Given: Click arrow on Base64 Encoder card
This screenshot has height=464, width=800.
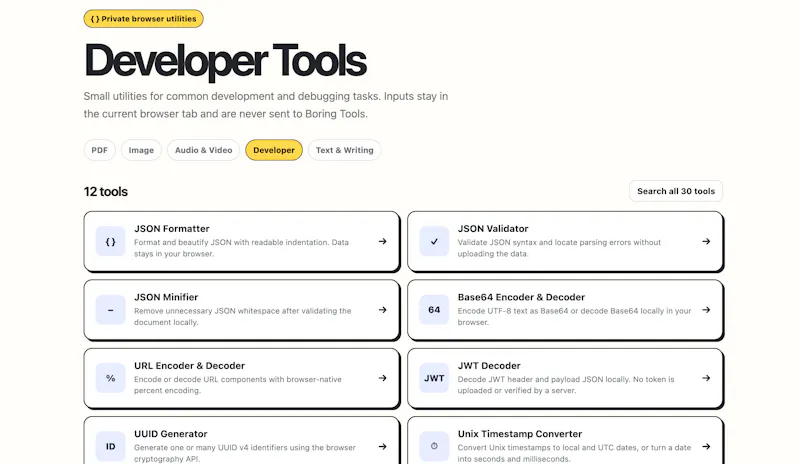Looking at the screenshot, I should tap(706, 310).
